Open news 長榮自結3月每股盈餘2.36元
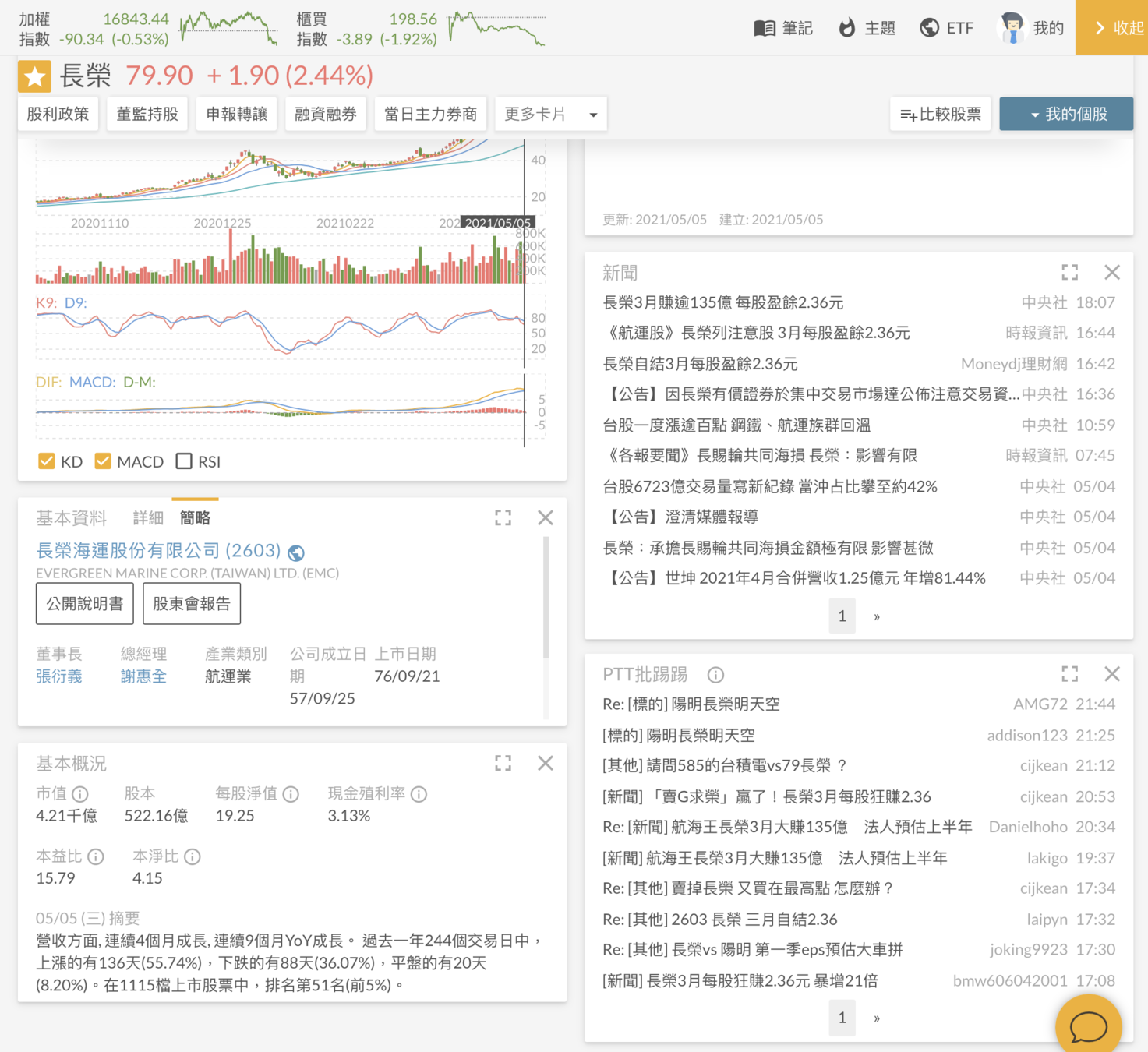The image size is (1148, 1052). click(x=701, y=364)
